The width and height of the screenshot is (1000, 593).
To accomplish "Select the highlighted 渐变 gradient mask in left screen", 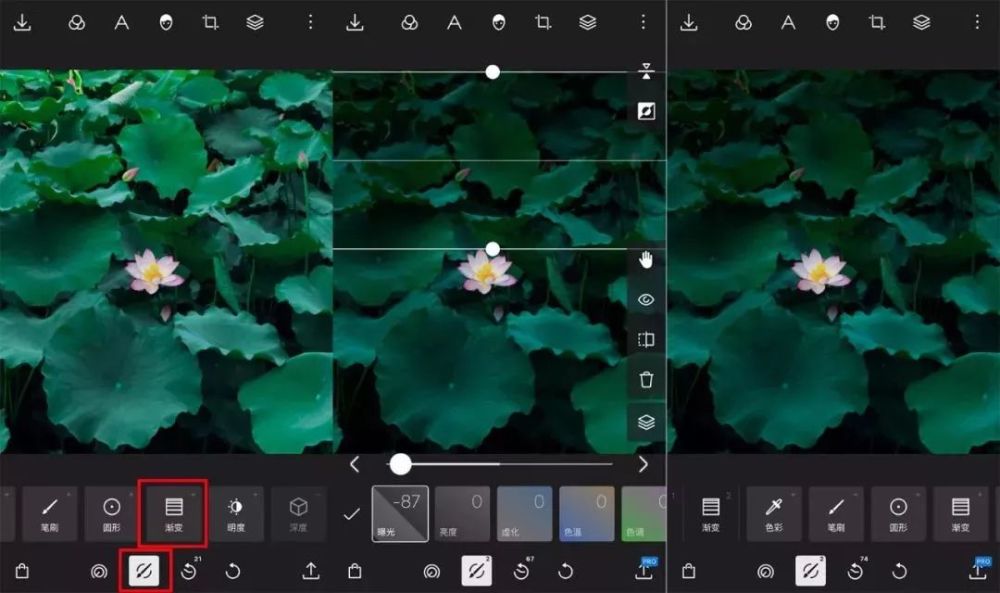I will [173, 514].
